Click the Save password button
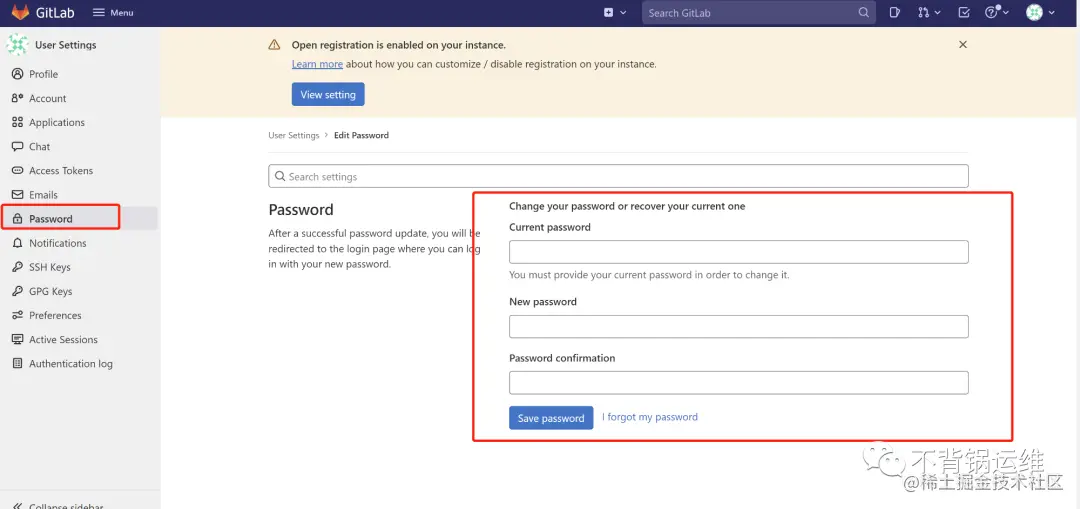 pyautogui.click(x=551, y=417)
